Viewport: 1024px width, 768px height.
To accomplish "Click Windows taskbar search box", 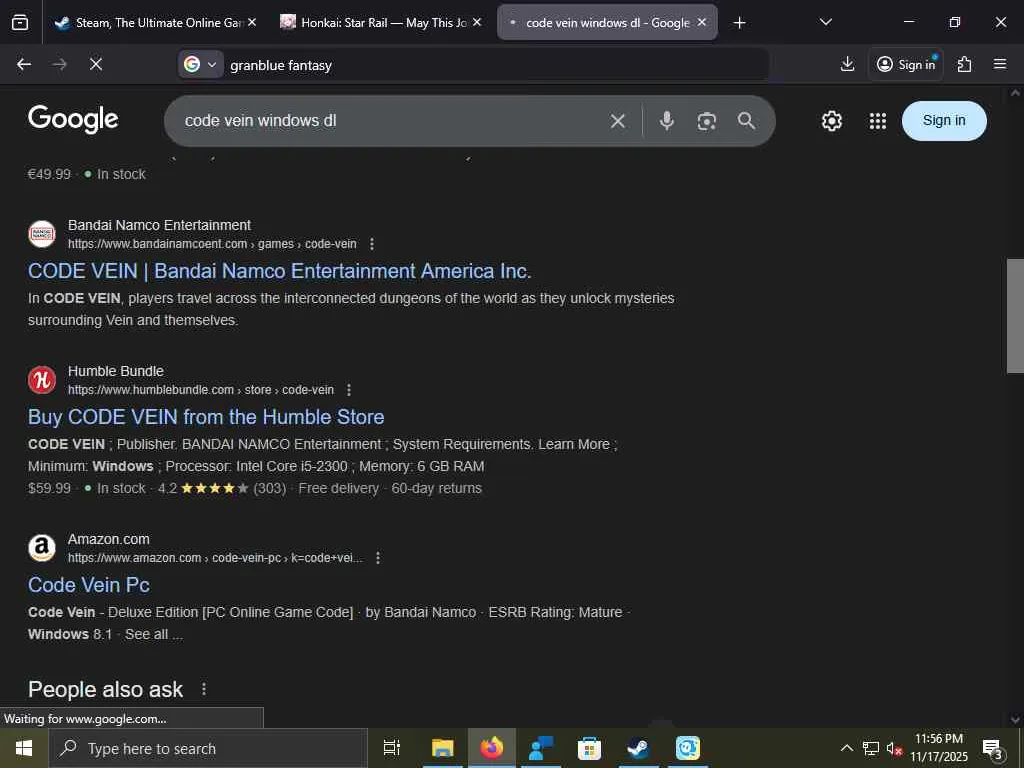I will [208, 748].
